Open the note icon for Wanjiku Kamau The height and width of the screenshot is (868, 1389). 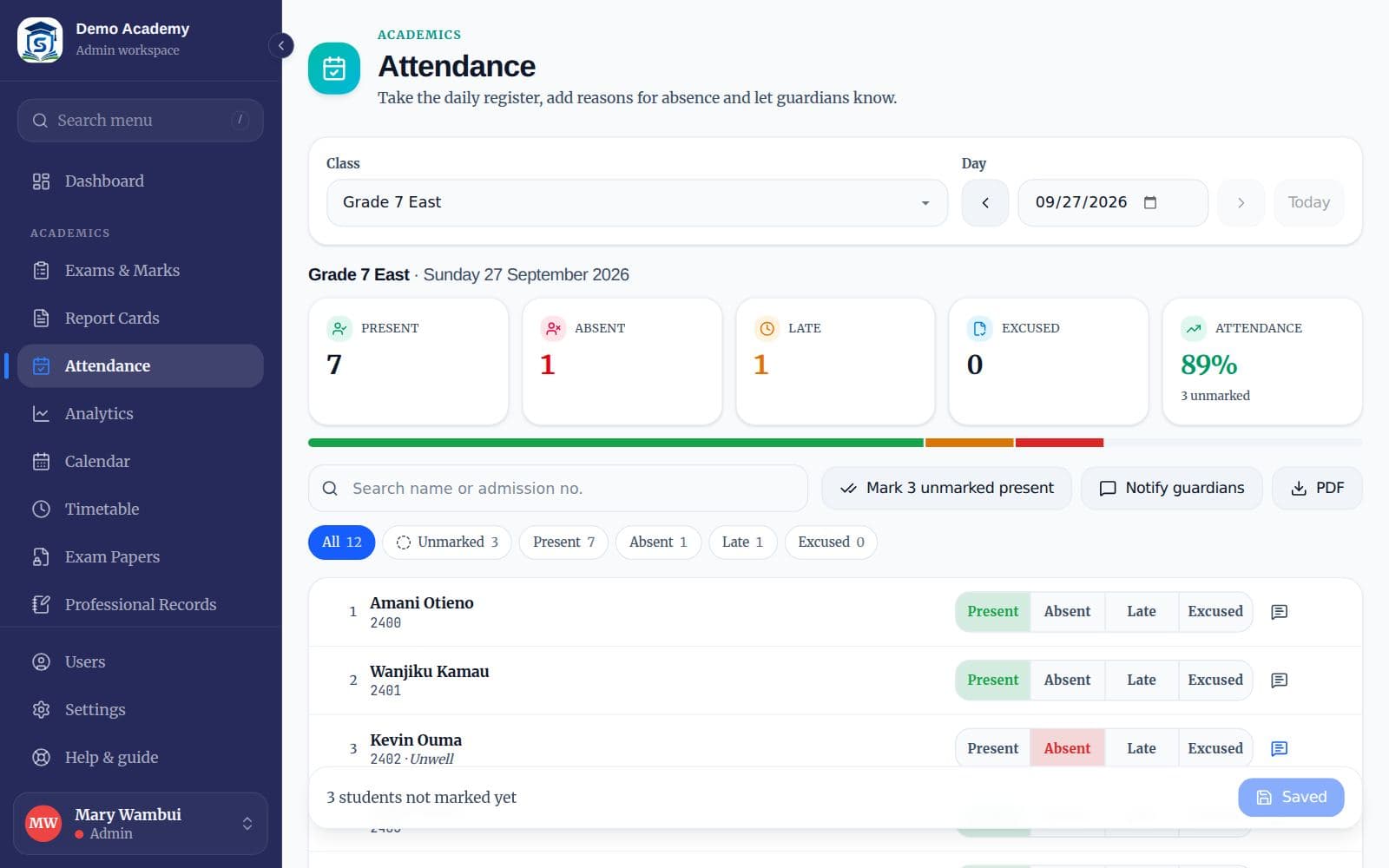pyautogui.click(x=1279, y=680)
